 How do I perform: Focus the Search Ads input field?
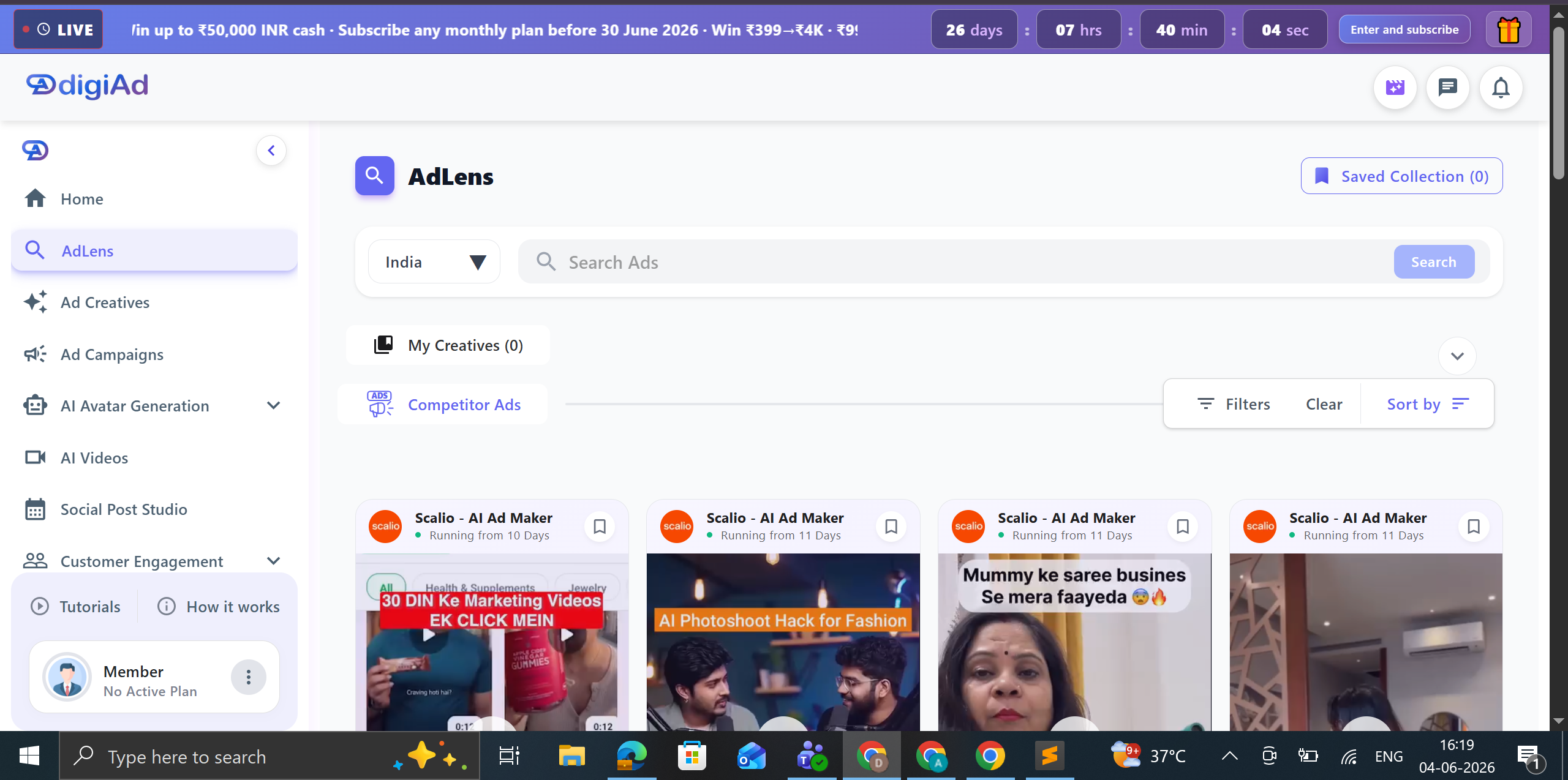coord(956,262)
